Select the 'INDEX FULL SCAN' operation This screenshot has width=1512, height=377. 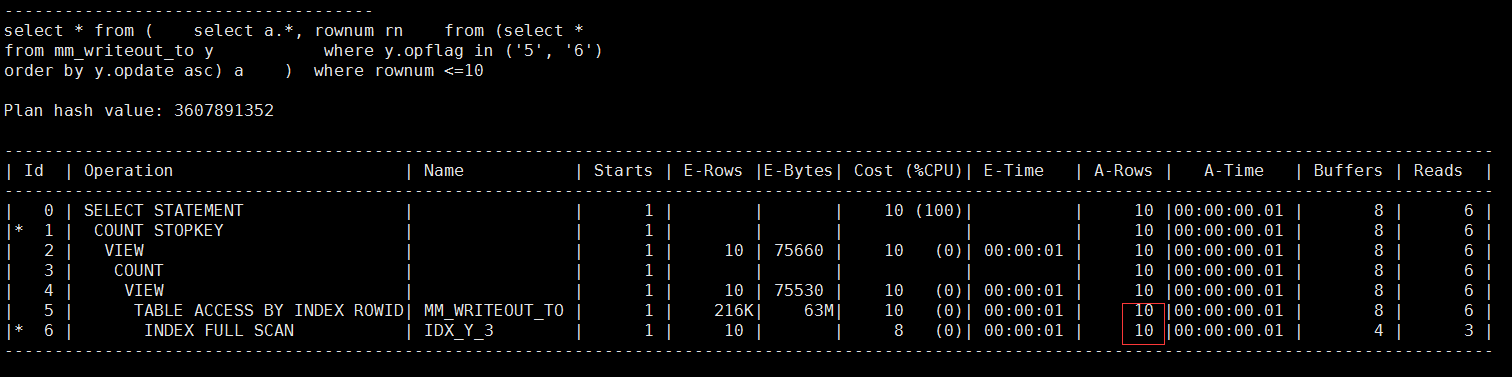(x=218, y=330)
